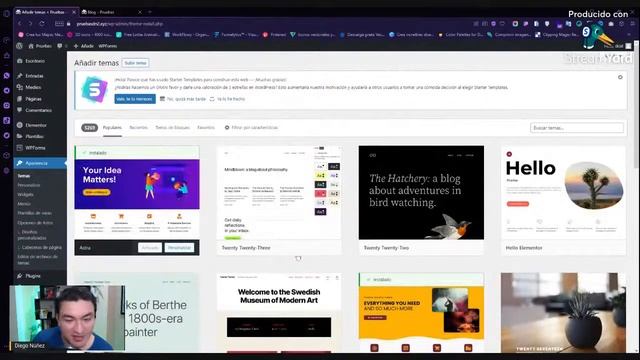Open Twenty Twenty-Three theme thumbnail
The width and height of the screenshot is (640, 360).
pyautogui.click(x=279, y=193)
